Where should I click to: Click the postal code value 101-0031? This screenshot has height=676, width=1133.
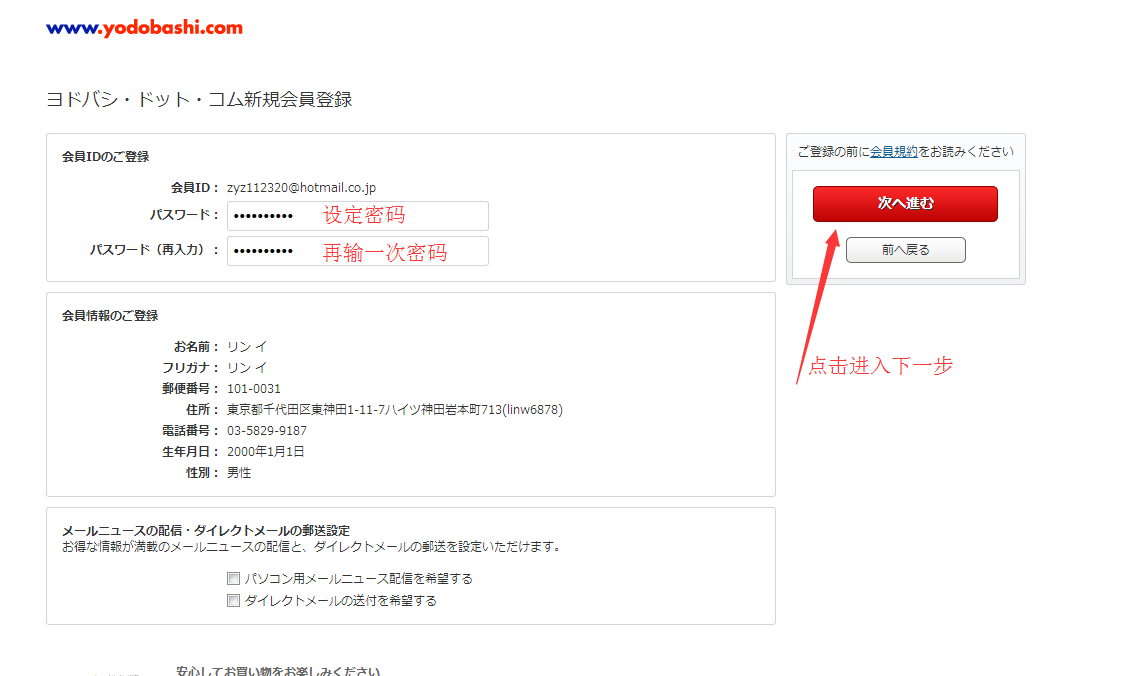click(x=254, y=389)
